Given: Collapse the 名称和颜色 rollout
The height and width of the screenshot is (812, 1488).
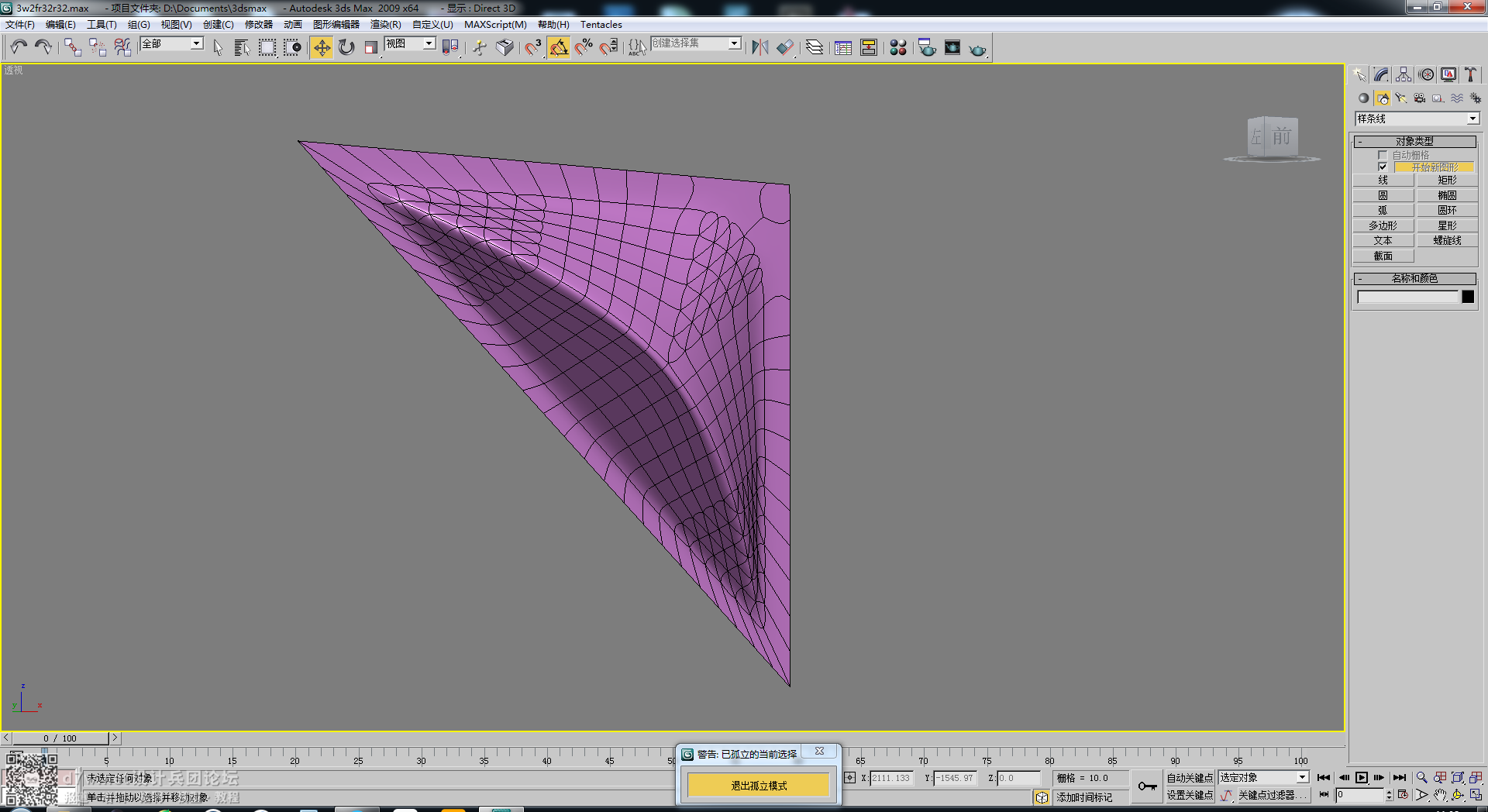Looking at the screenshot, I should pos(1414,278).
